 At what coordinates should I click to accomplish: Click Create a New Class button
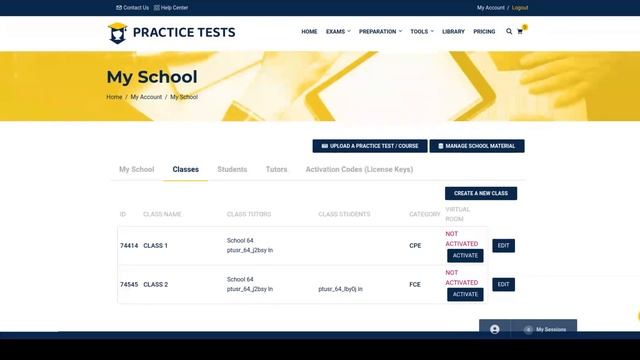tap(481, 193)
